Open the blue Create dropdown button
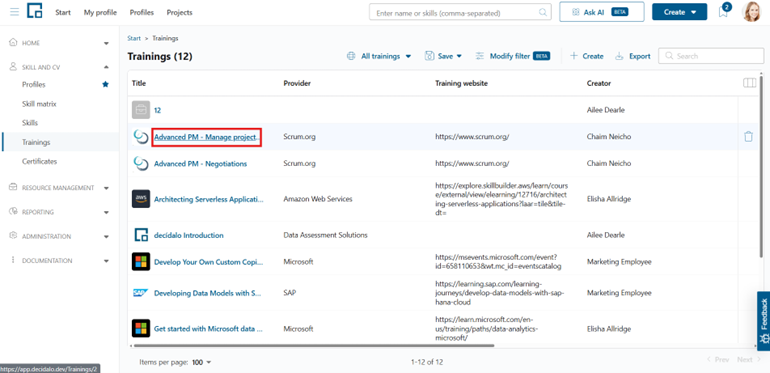Viewport: 770px width, 373px height. tap(679, 12)
